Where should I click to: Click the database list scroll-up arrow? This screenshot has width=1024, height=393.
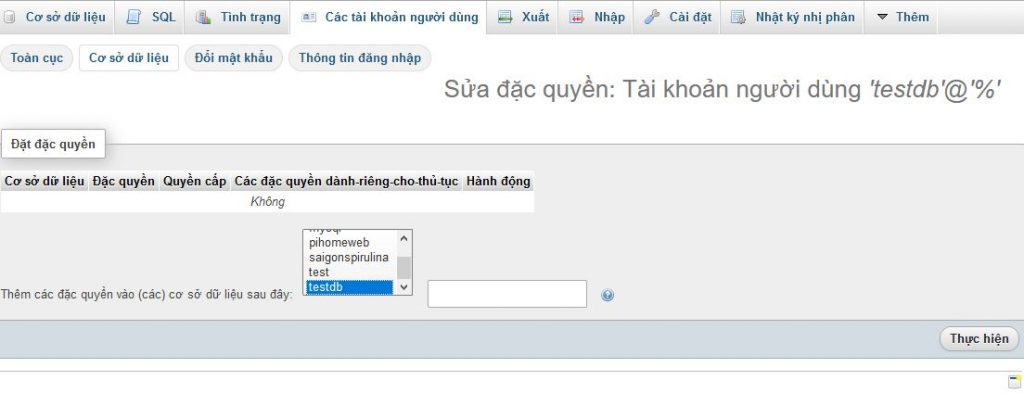pyautogui.click(x=404, y=239)
